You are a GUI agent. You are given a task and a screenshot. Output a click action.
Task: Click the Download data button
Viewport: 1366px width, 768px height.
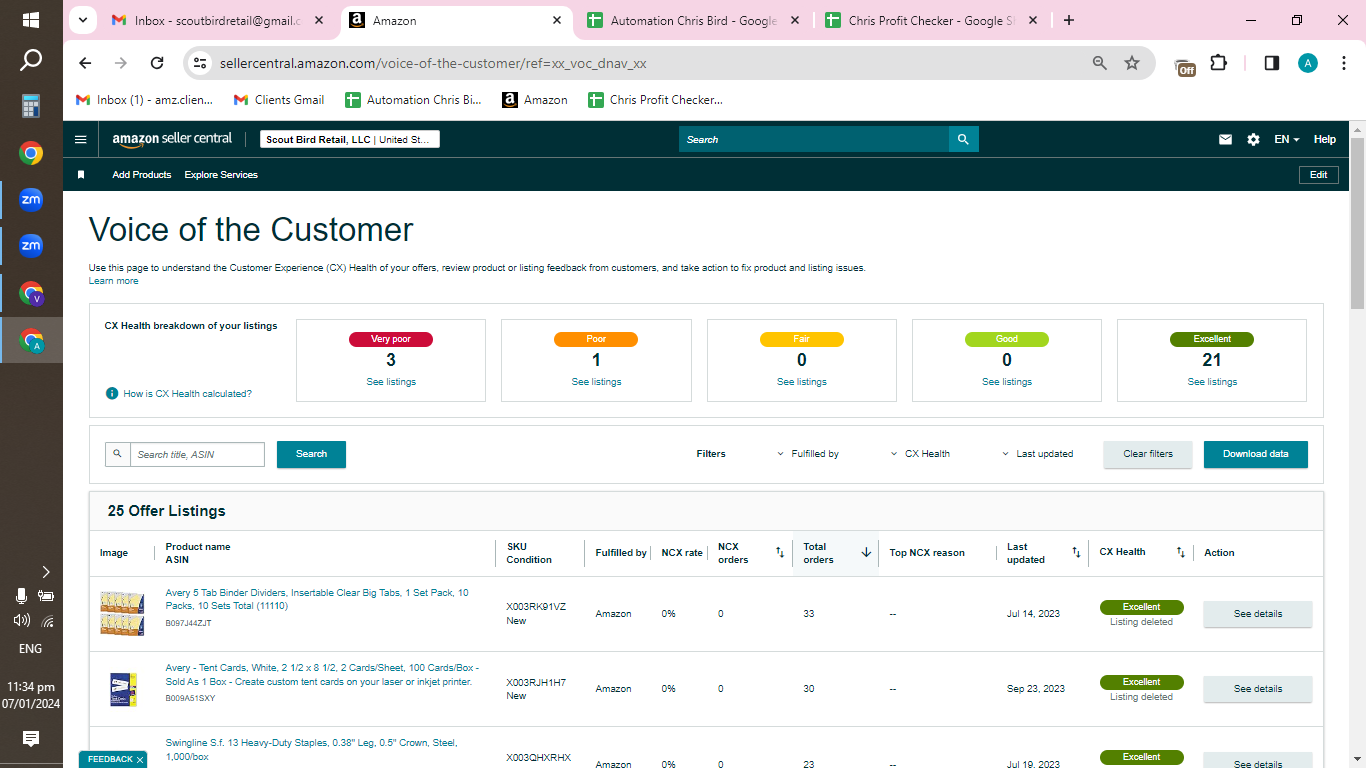tap(1256, 454)
